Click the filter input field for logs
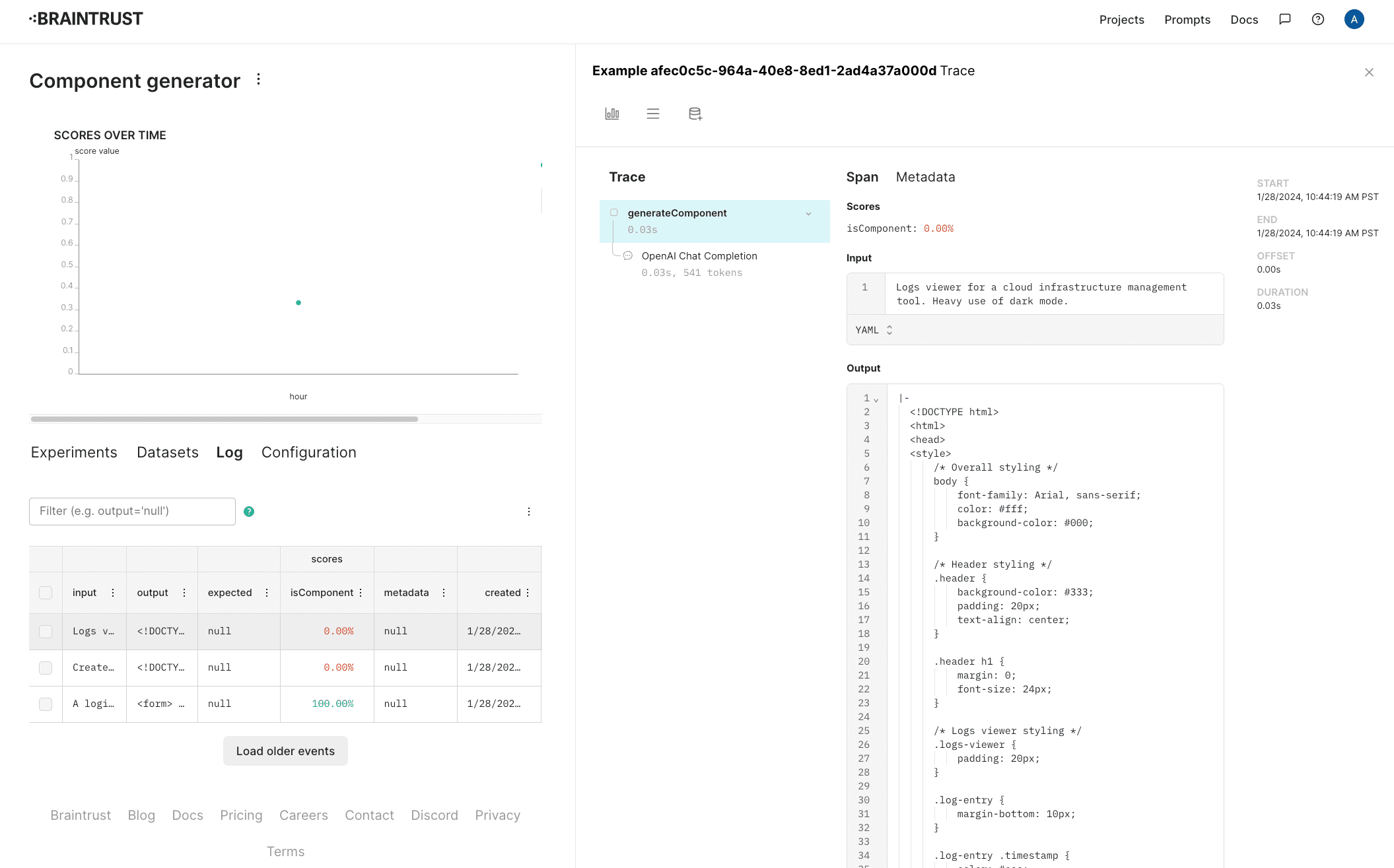This screenshot has height=868, width=1394. click(x=132, y=511)
